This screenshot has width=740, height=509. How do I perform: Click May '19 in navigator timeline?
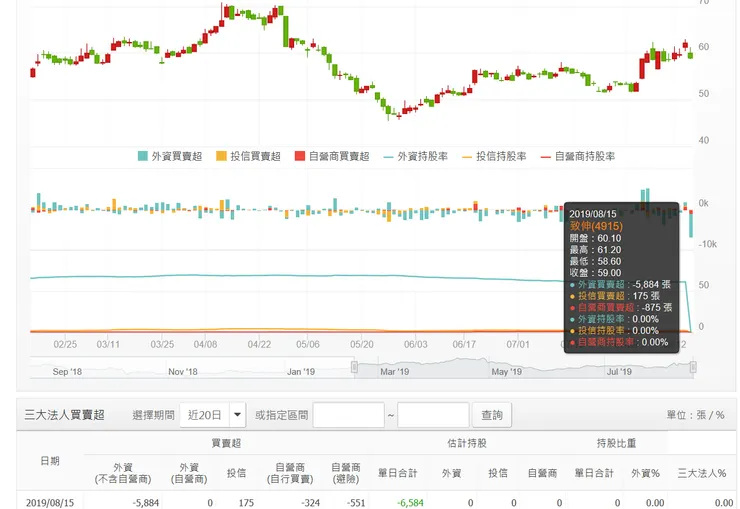[x=506, y=372]
